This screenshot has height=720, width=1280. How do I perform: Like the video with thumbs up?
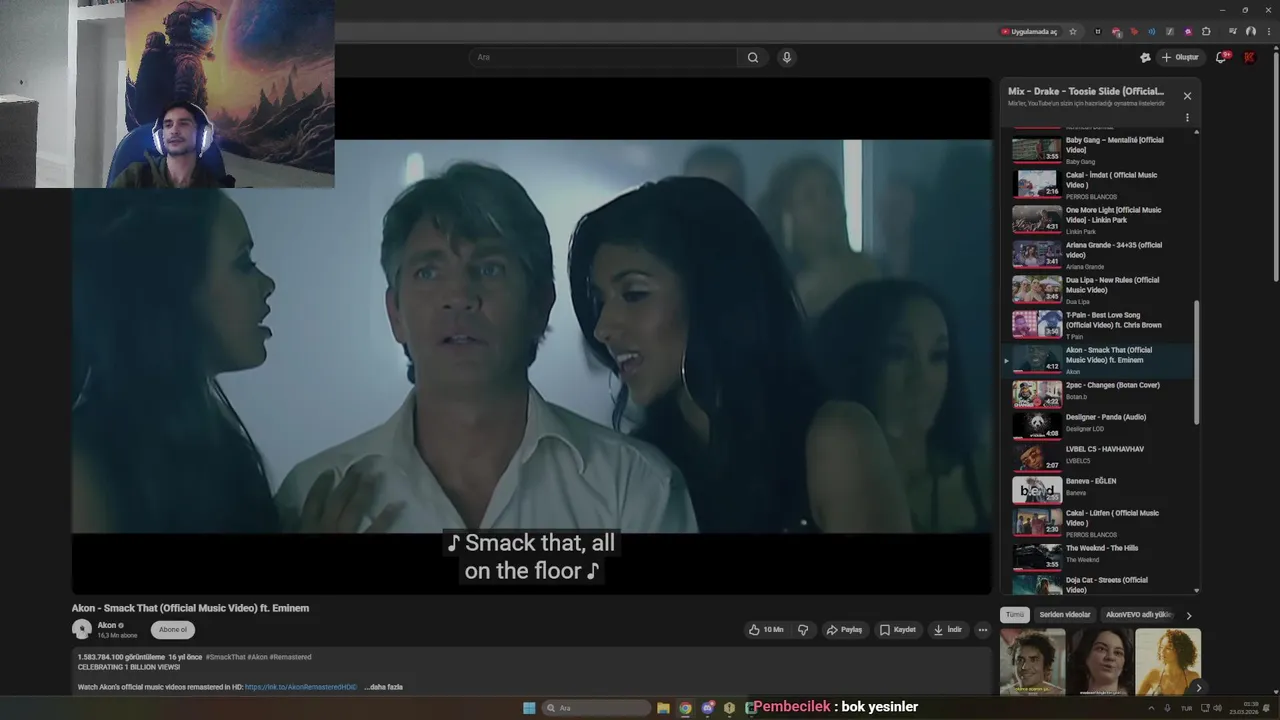click(766, 630)
